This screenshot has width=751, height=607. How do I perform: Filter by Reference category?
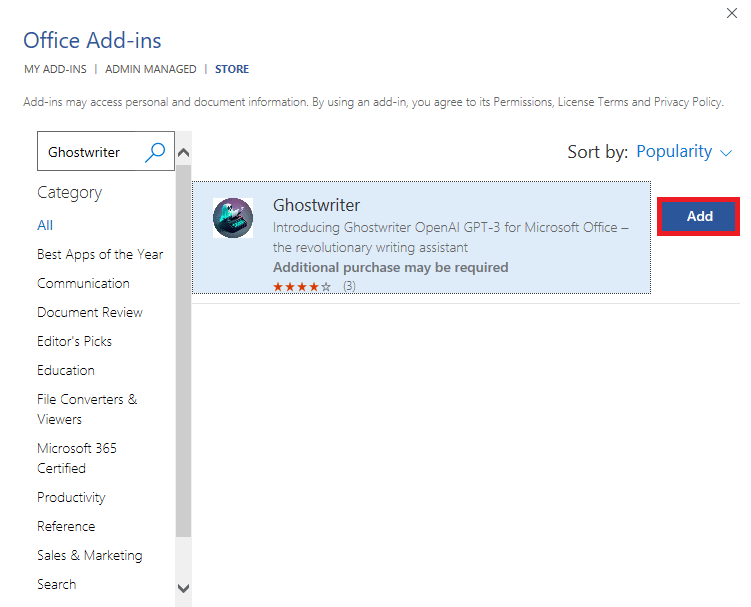point(66,526)
